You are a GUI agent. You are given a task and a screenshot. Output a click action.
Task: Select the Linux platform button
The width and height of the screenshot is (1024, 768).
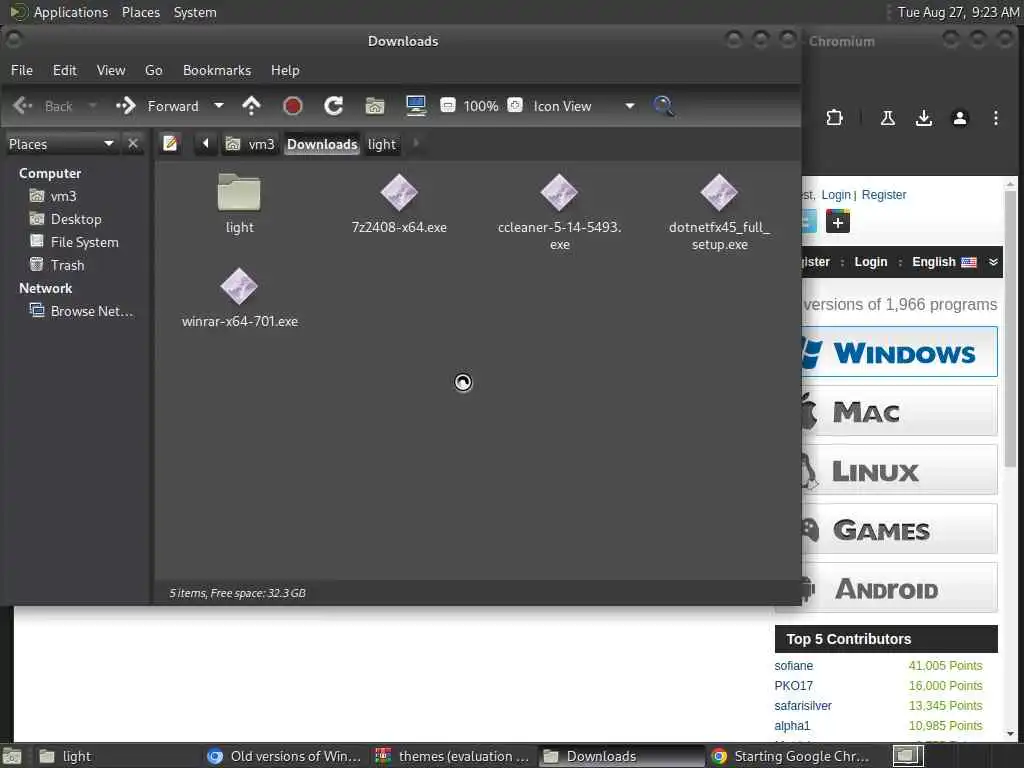click(x=900, y=470)
